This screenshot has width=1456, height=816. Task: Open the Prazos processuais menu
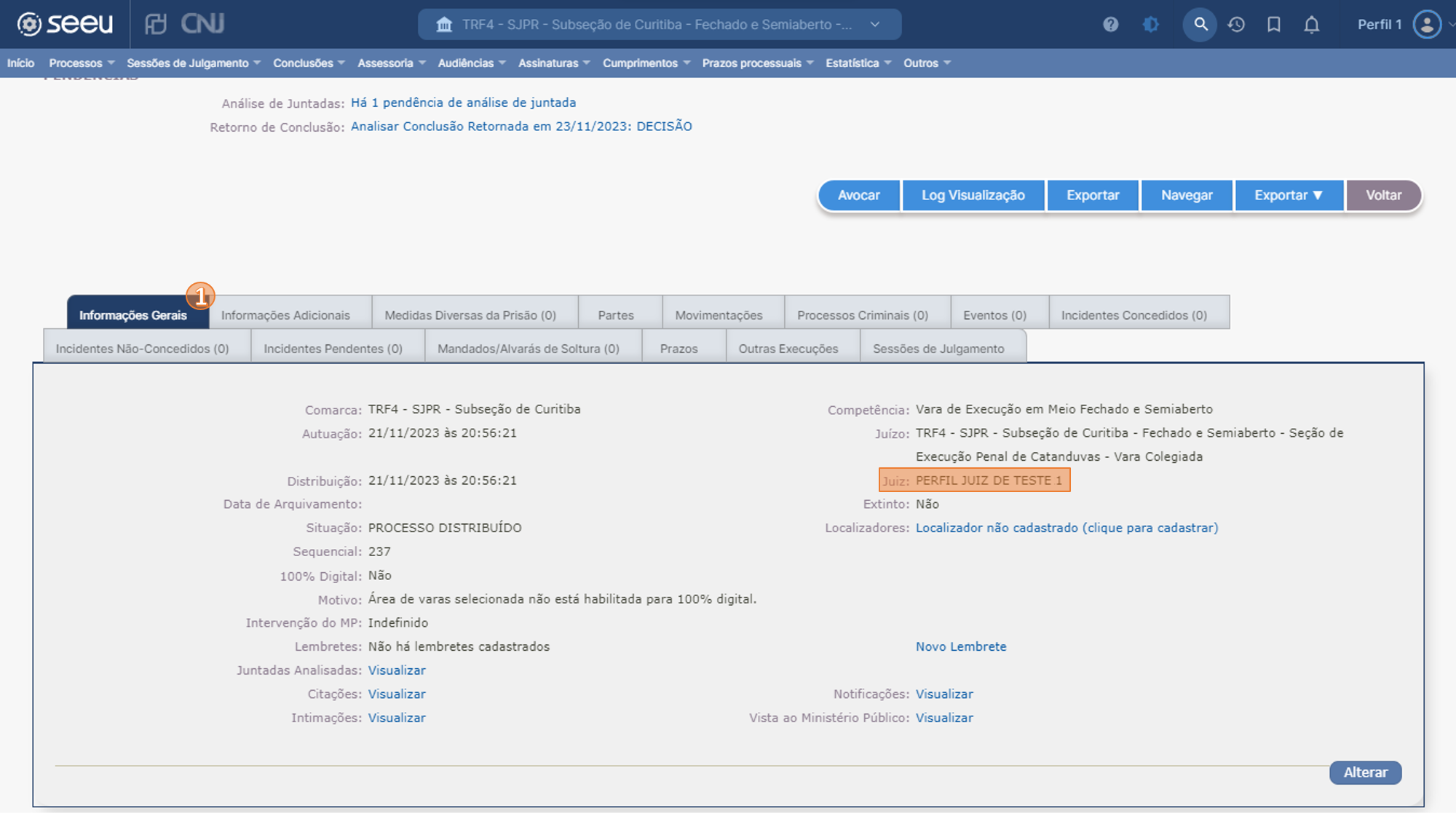tap(758, 63)
